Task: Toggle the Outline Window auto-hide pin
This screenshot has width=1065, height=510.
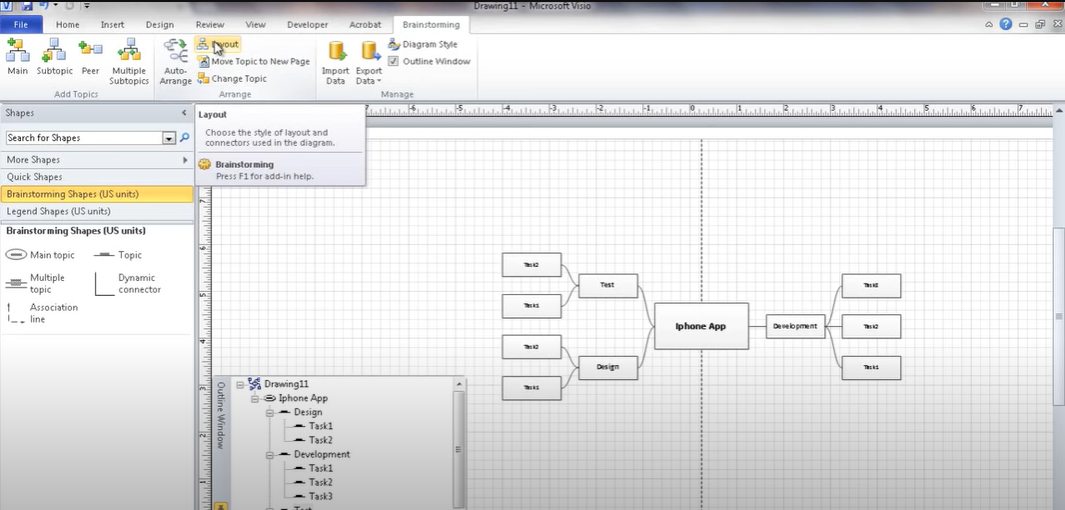Action: point(221,506)
